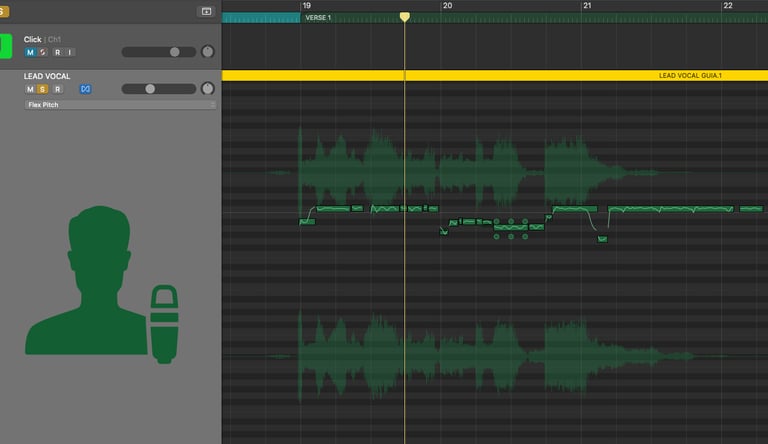
Task: Click the Click track volume slider
Action: [x=159, y=52]
